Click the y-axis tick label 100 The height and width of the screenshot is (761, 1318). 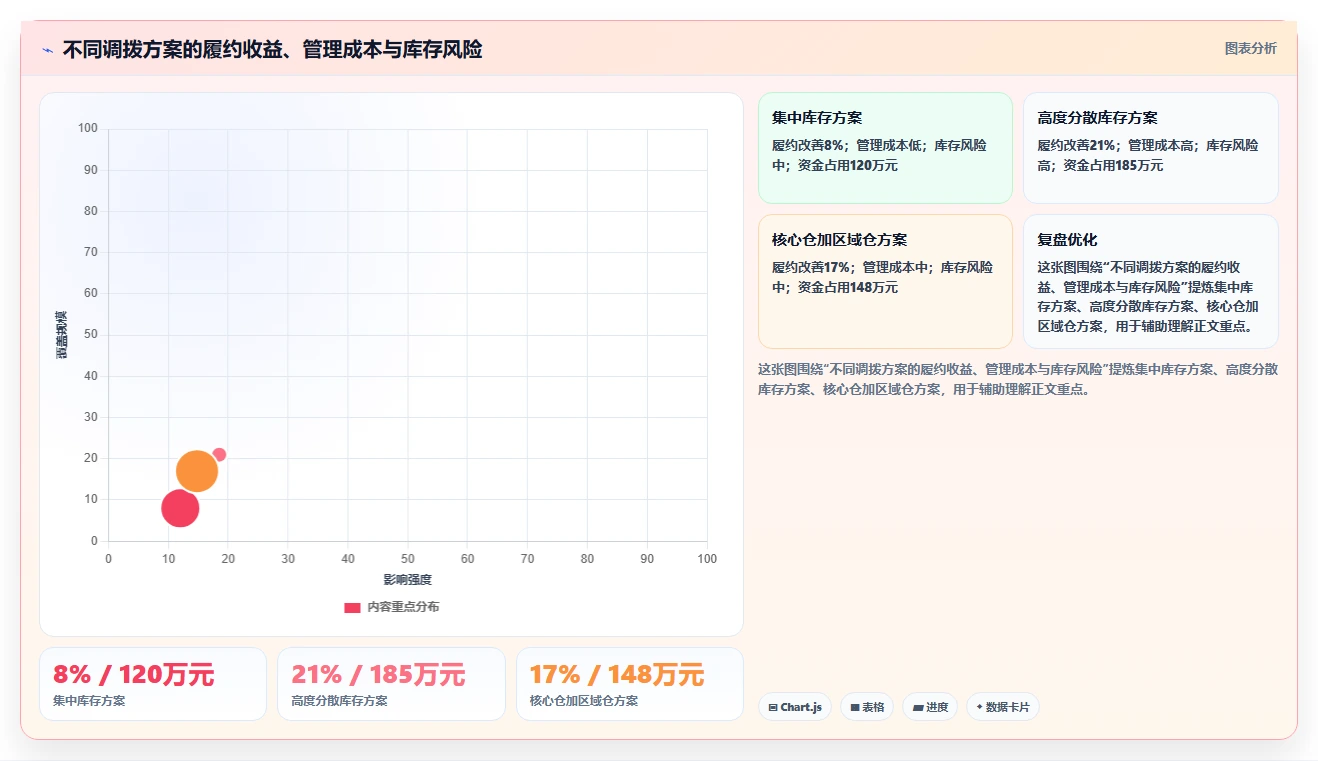click(88, 128)
